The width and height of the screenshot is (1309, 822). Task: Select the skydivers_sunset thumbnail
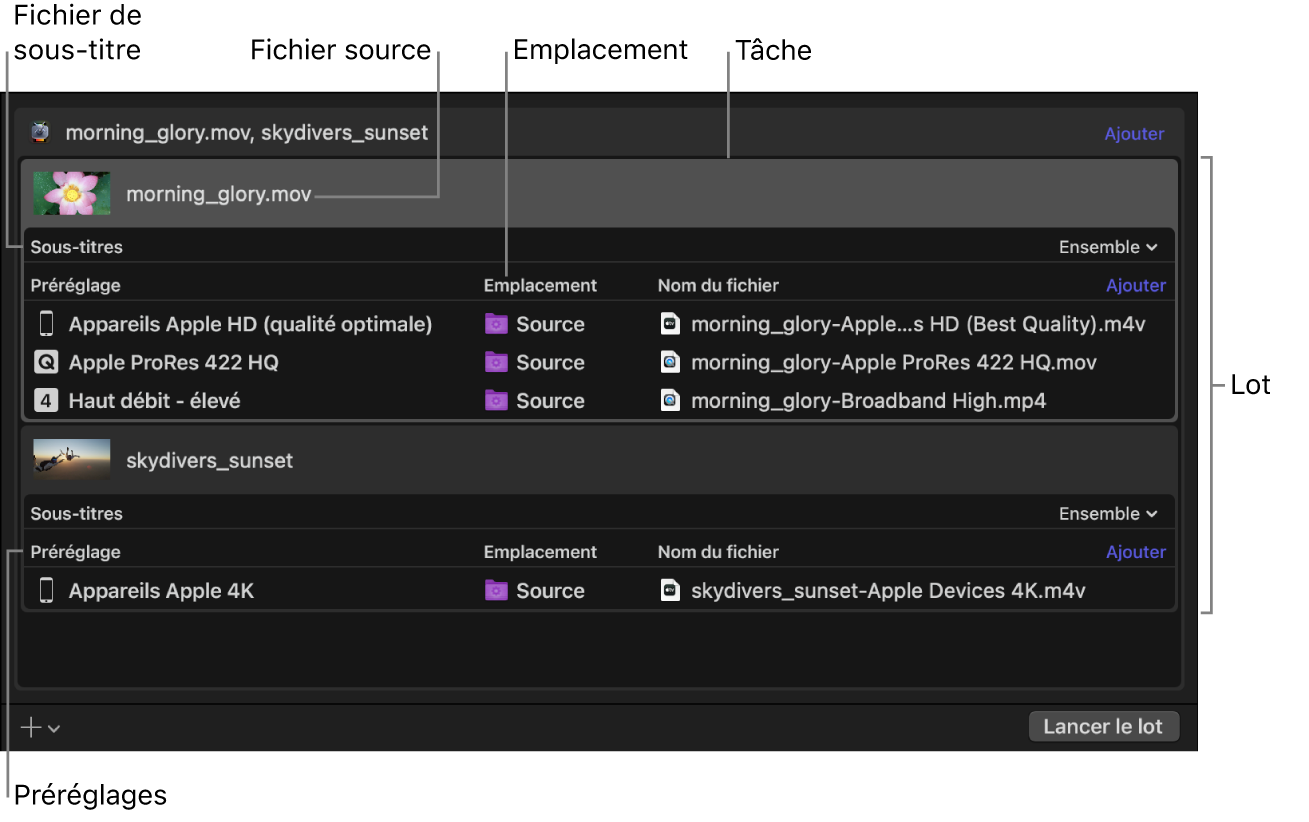pyautogui.click(x=72, y=459)
